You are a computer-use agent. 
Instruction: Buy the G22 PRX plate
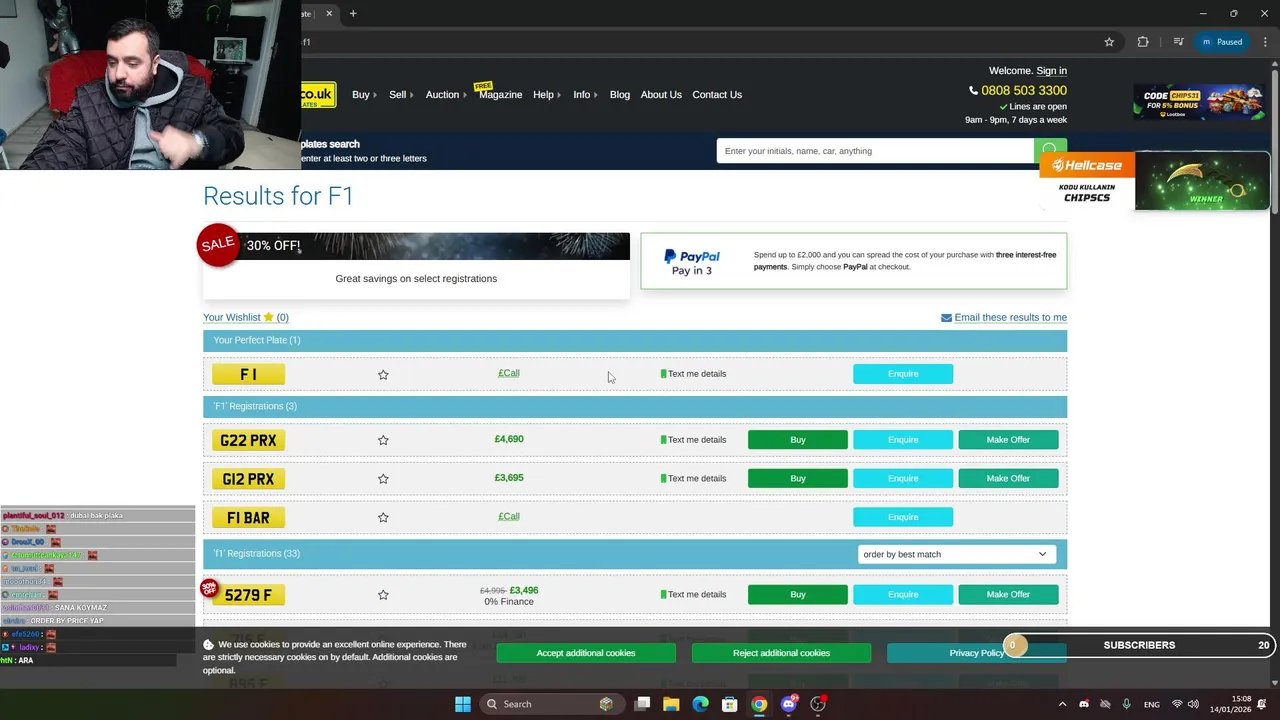point(798,440)
